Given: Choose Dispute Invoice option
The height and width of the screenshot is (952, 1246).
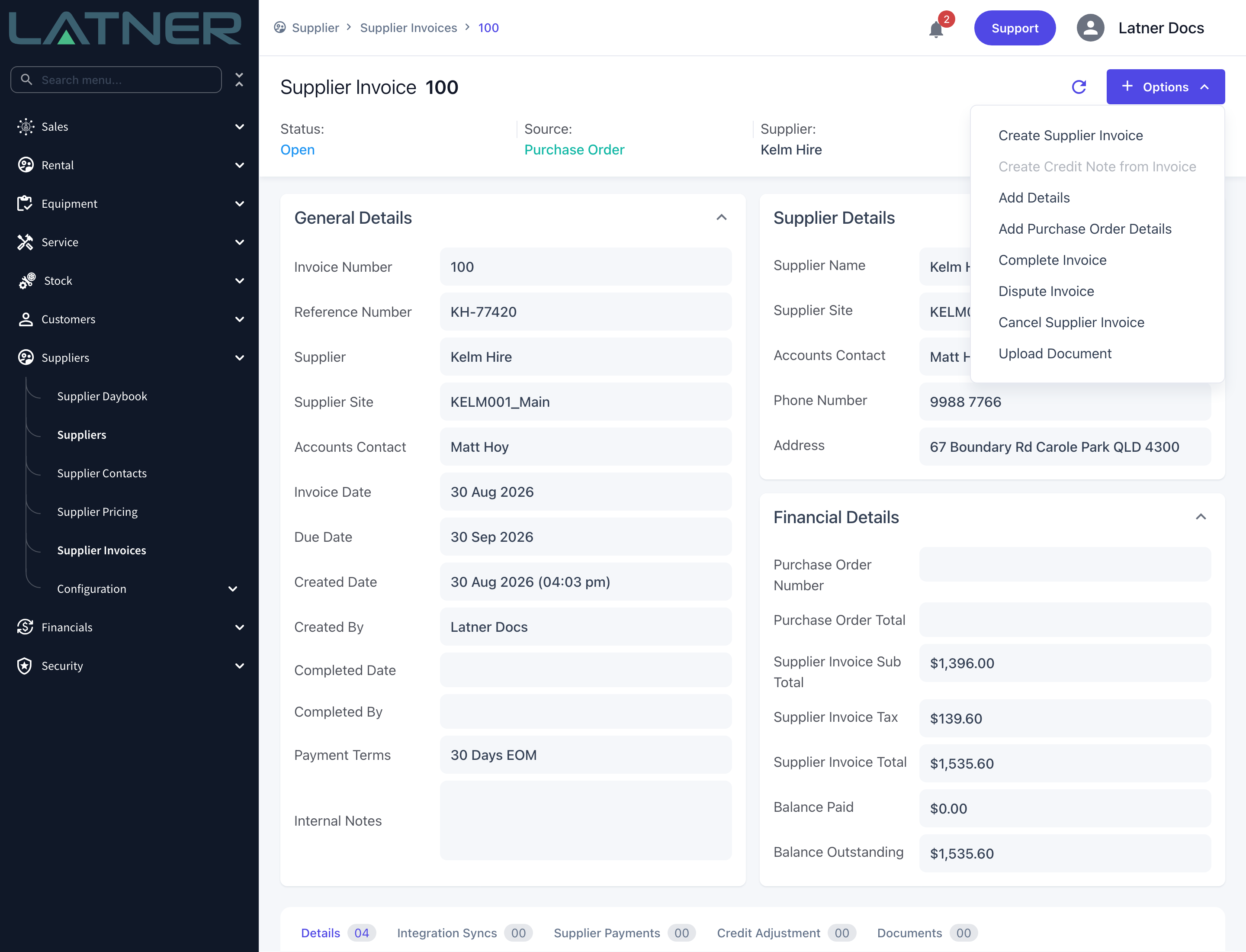Looking at the screenshot, I should 1046,291.
